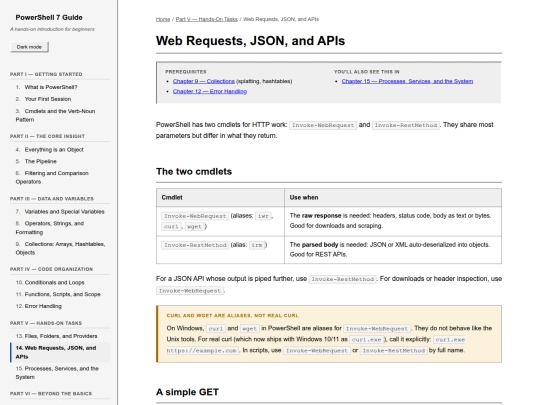The width and height of the screenshot is (540, 405).
Task: Click the 'You'll also see this in' label
Action: 366,72
